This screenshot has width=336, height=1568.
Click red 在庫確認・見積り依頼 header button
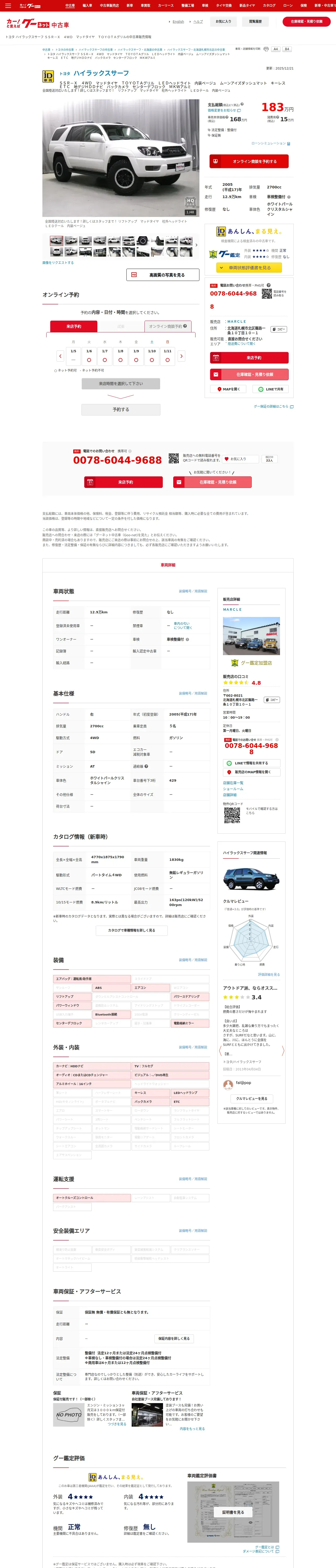click(307, 21)
